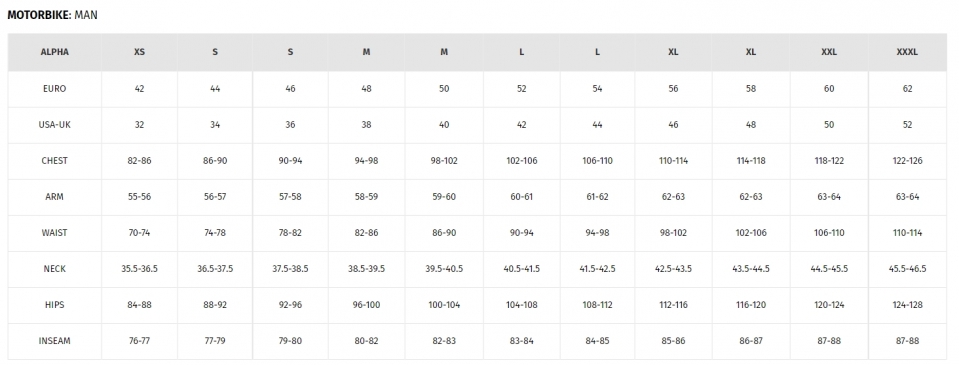Click the USA-UK row label
The height and width of the screenshot is (365, 959).
[x=54, y=125]
